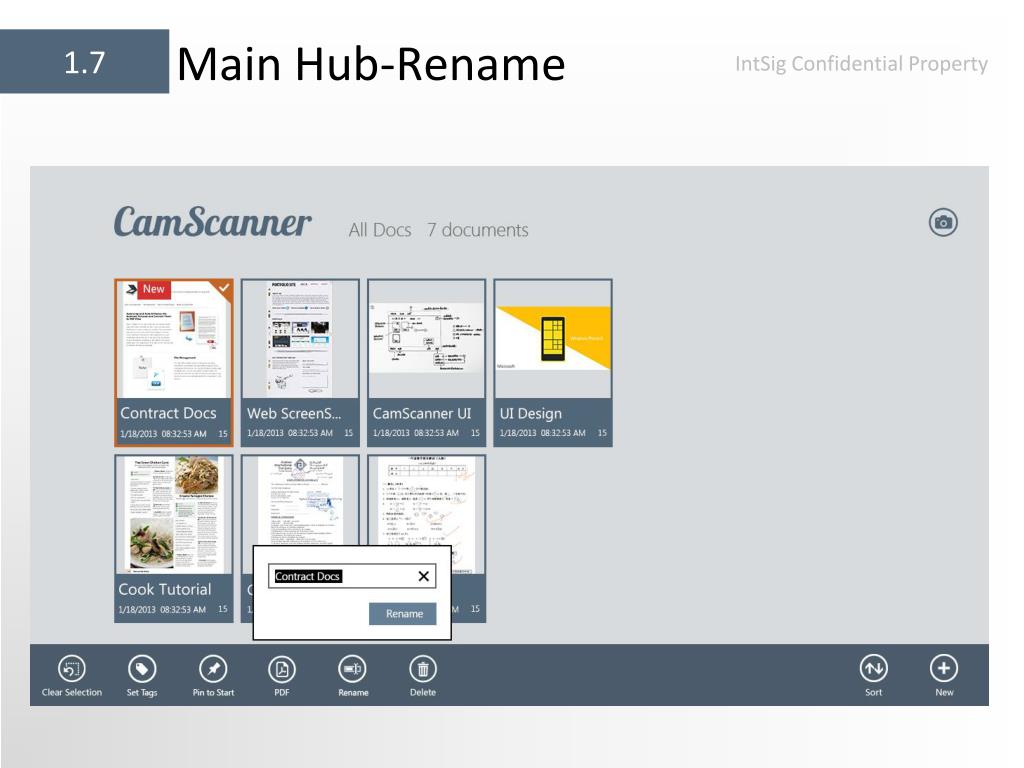Select the Contract Docs document tile
1024x768 pixels.
[174, 362]
